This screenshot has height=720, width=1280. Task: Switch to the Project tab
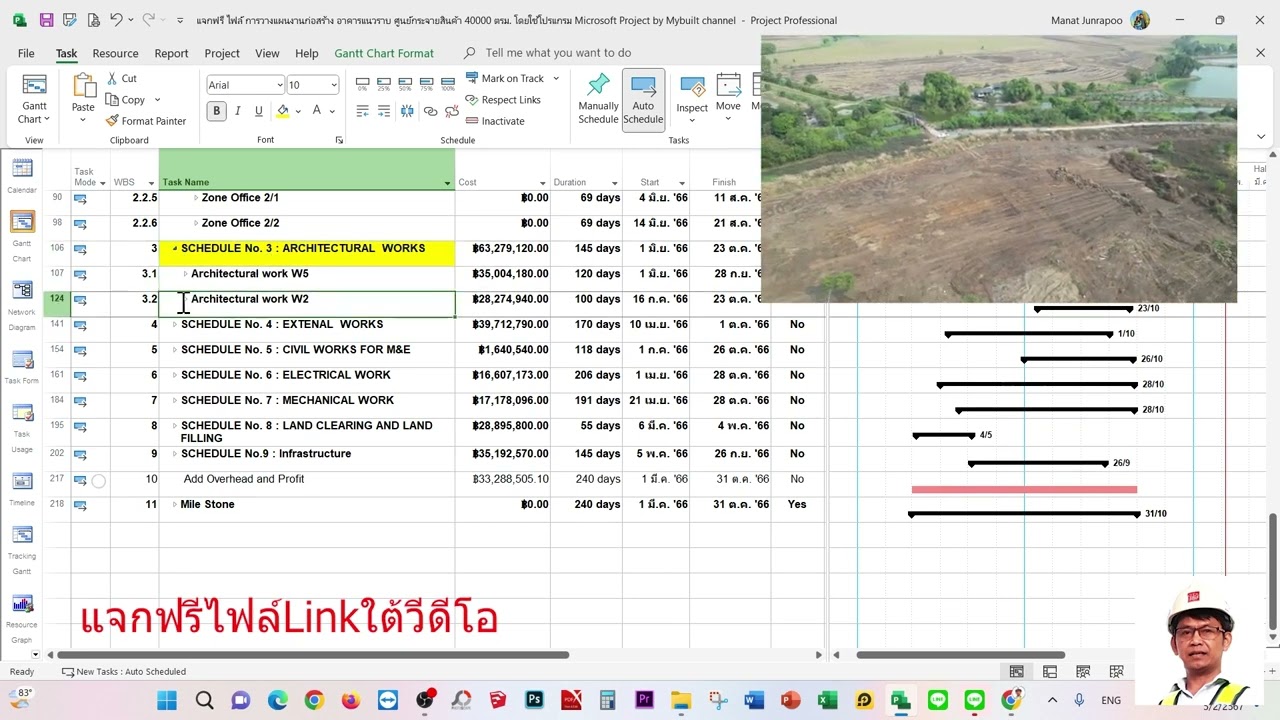(x=222, y=53)
